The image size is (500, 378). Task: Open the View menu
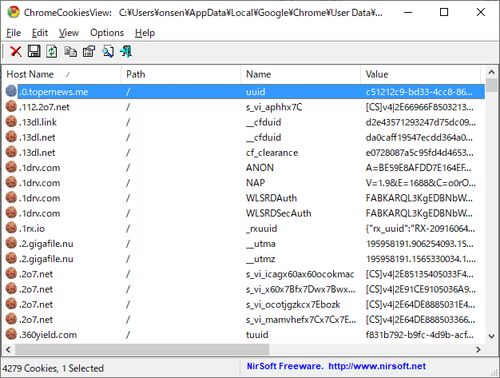(69, 33)
